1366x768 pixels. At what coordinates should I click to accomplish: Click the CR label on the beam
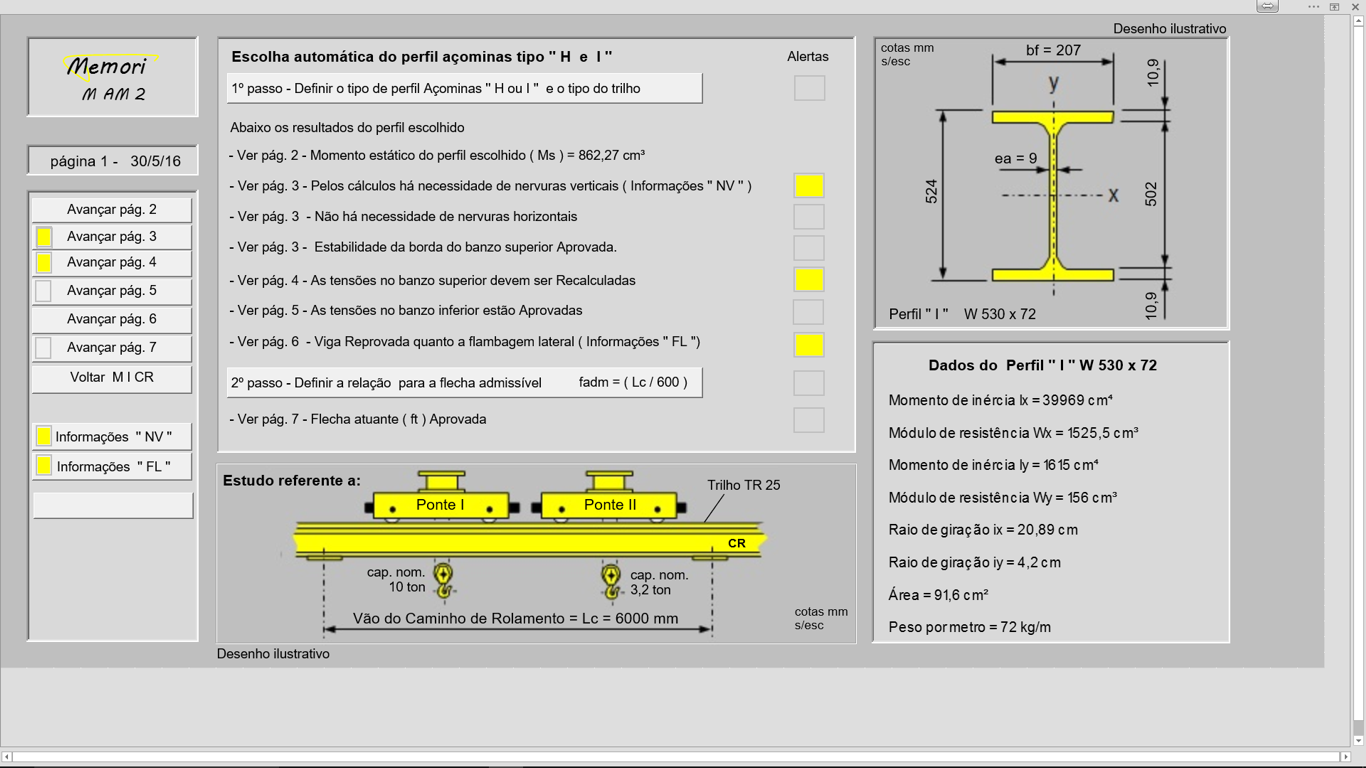[737, 543]
